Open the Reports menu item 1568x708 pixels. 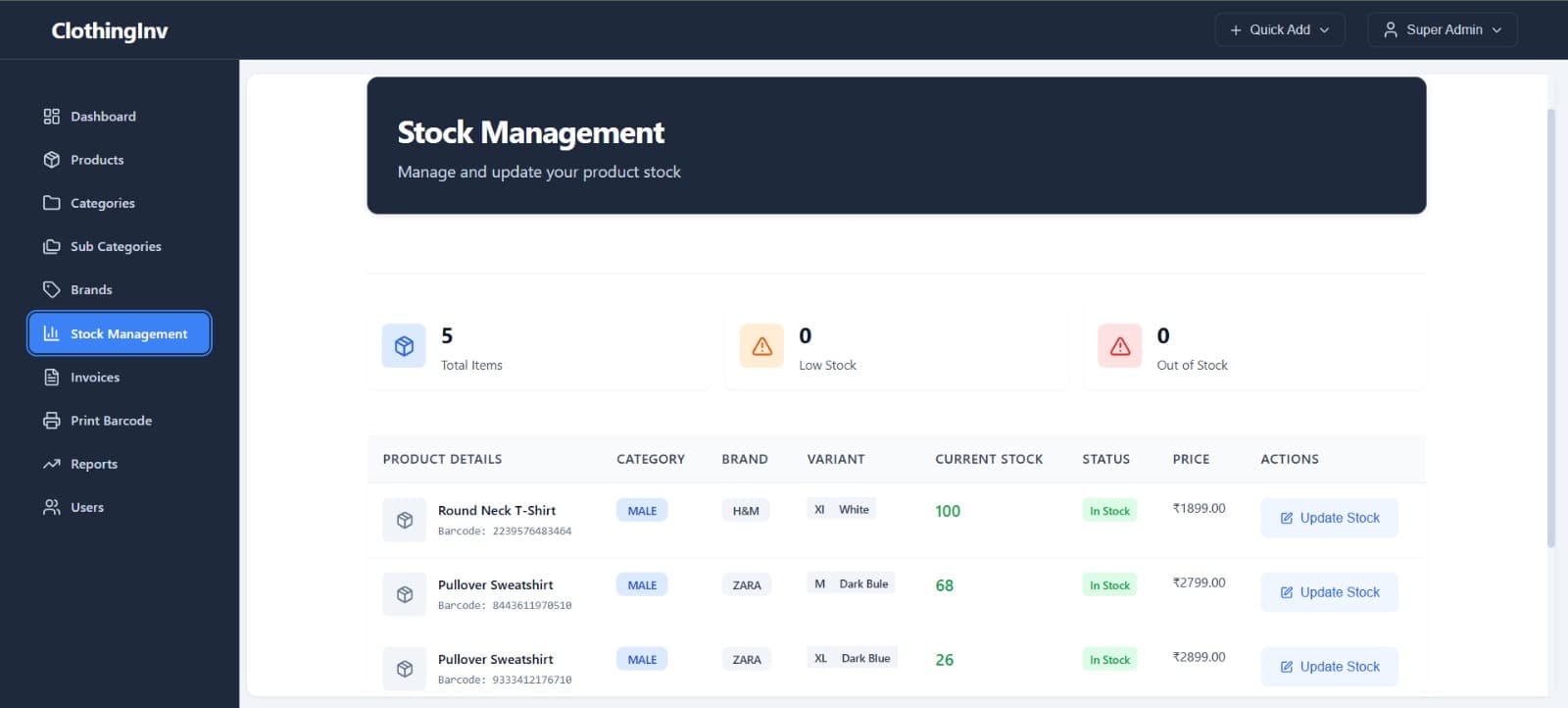point(120,464)
